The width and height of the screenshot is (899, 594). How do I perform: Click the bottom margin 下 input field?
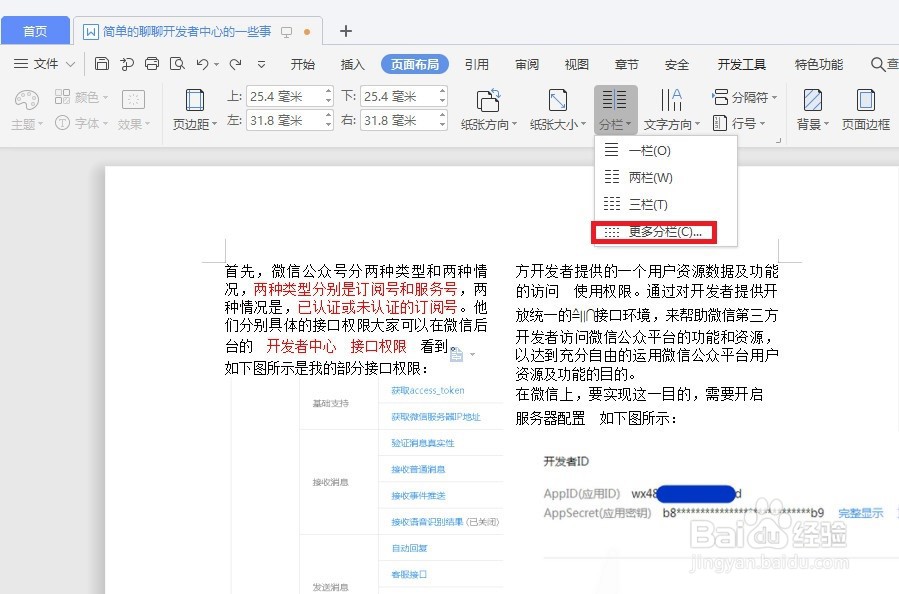tap(398, 96)
